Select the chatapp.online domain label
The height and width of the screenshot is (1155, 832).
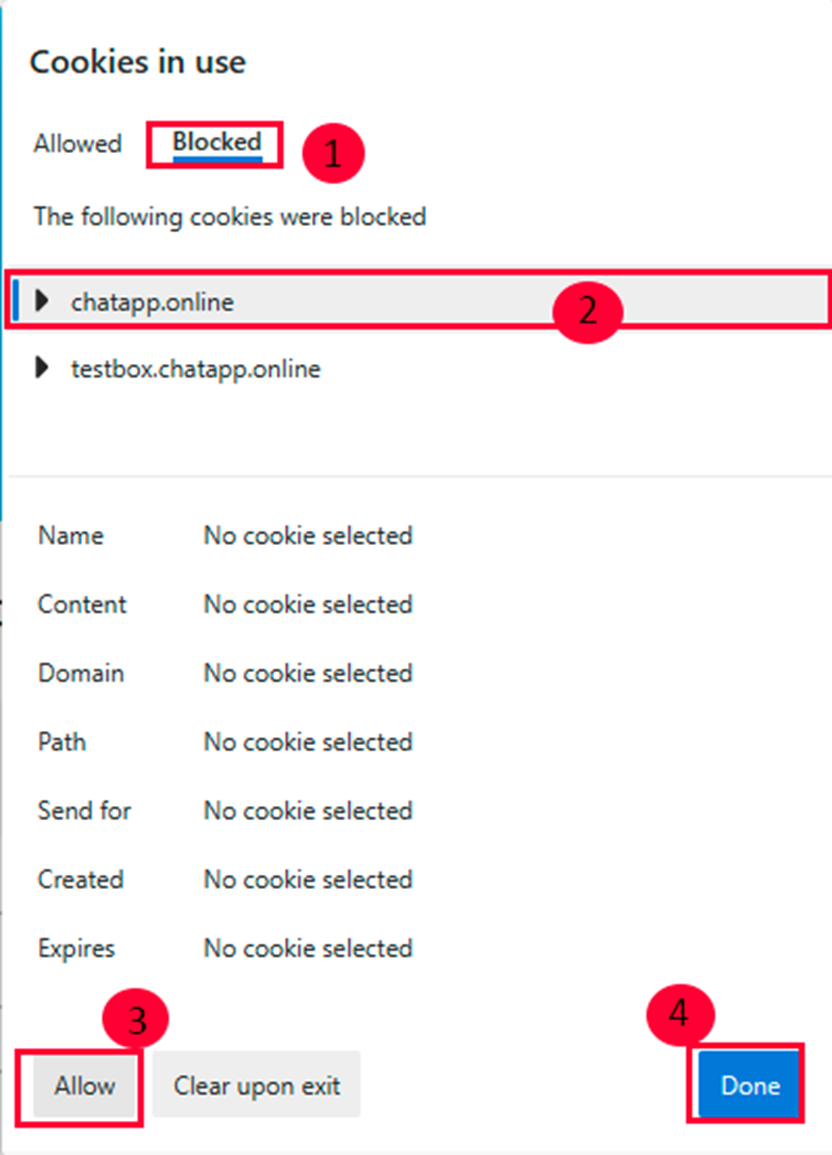[152, 302]
